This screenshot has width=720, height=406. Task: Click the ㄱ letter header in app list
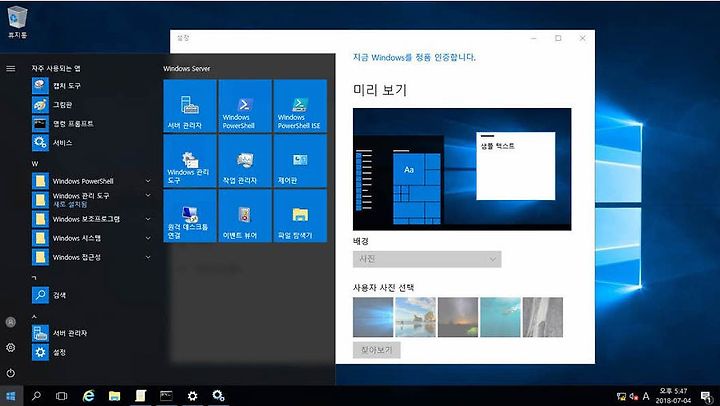tap(34, 277)
